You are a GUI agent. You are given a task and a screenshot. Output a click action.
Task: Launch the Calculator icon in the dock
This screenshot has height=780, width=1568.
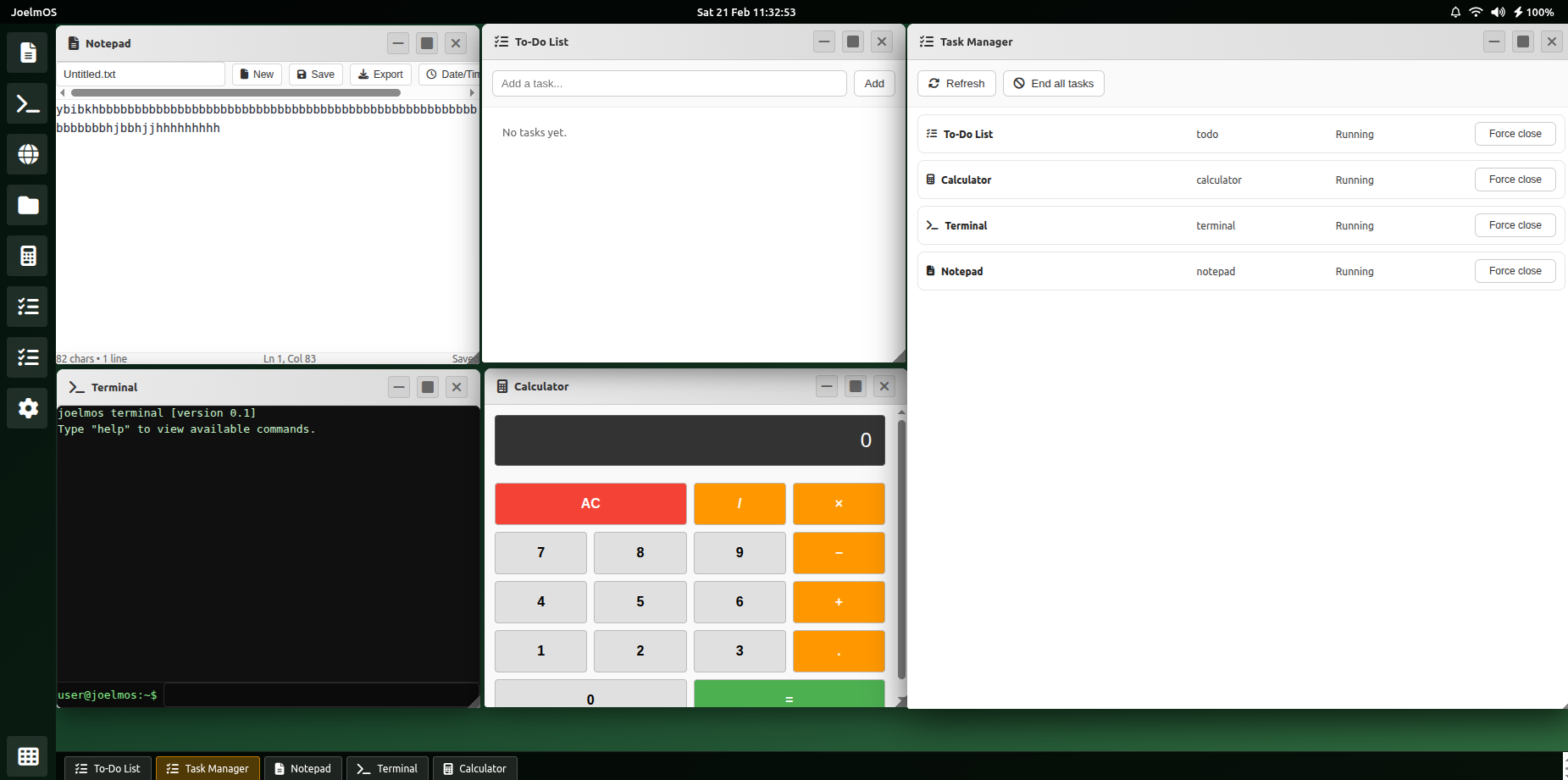pos(28,256)
